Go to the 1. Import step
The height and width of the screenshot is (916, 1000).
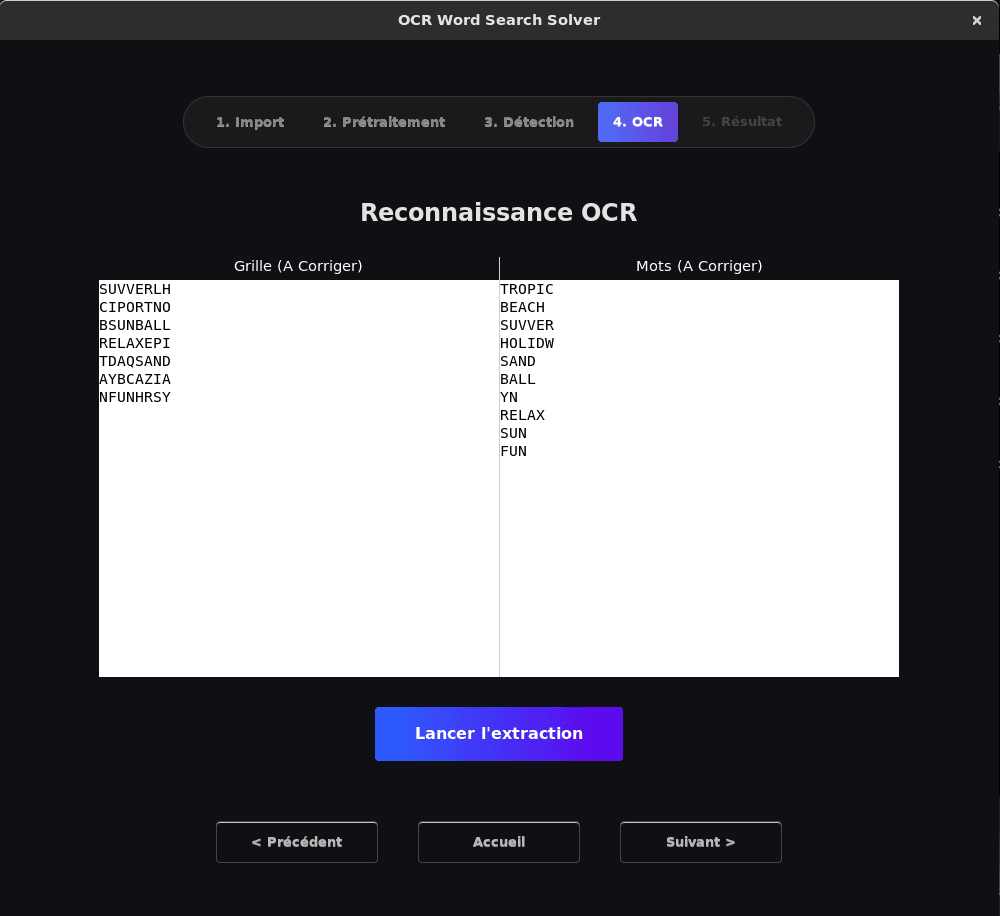coord(250,122)
